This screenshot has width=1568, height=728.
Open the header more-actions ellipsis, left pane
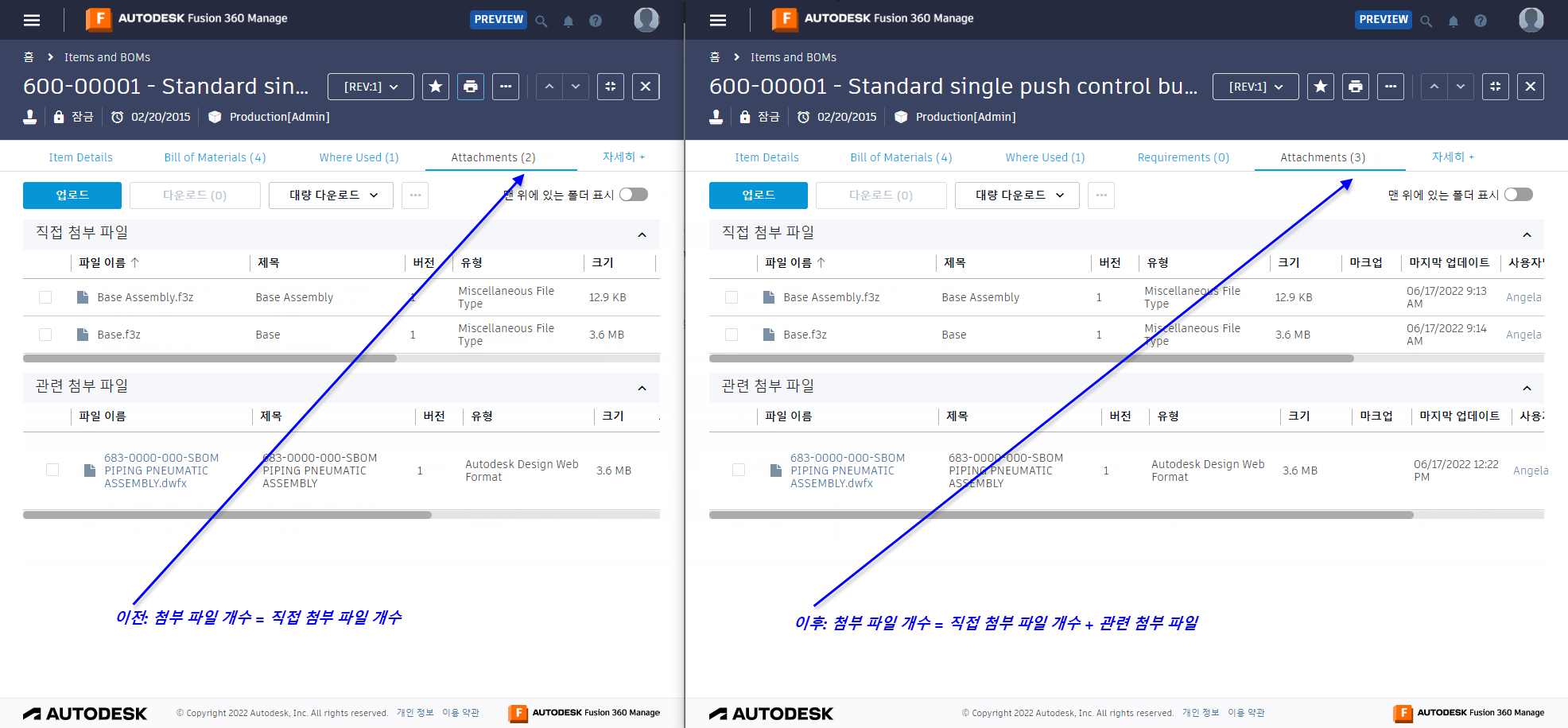(506, 87)
